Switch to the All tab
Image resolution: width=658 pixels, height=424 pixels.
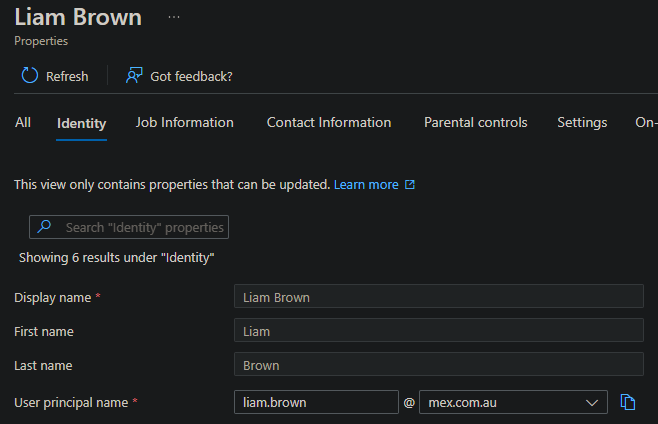pos(23,122)
